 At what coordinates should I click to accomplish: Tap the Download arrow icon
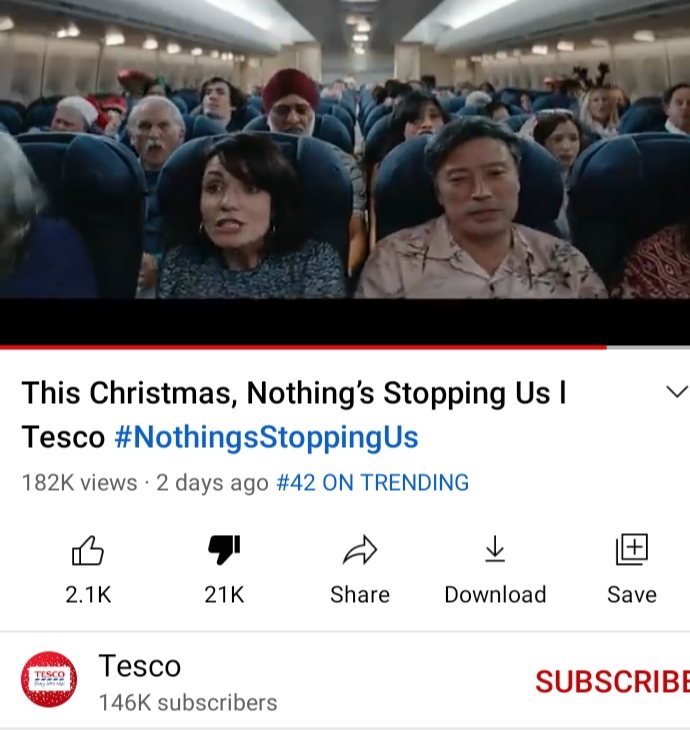(x=495, y=549)
